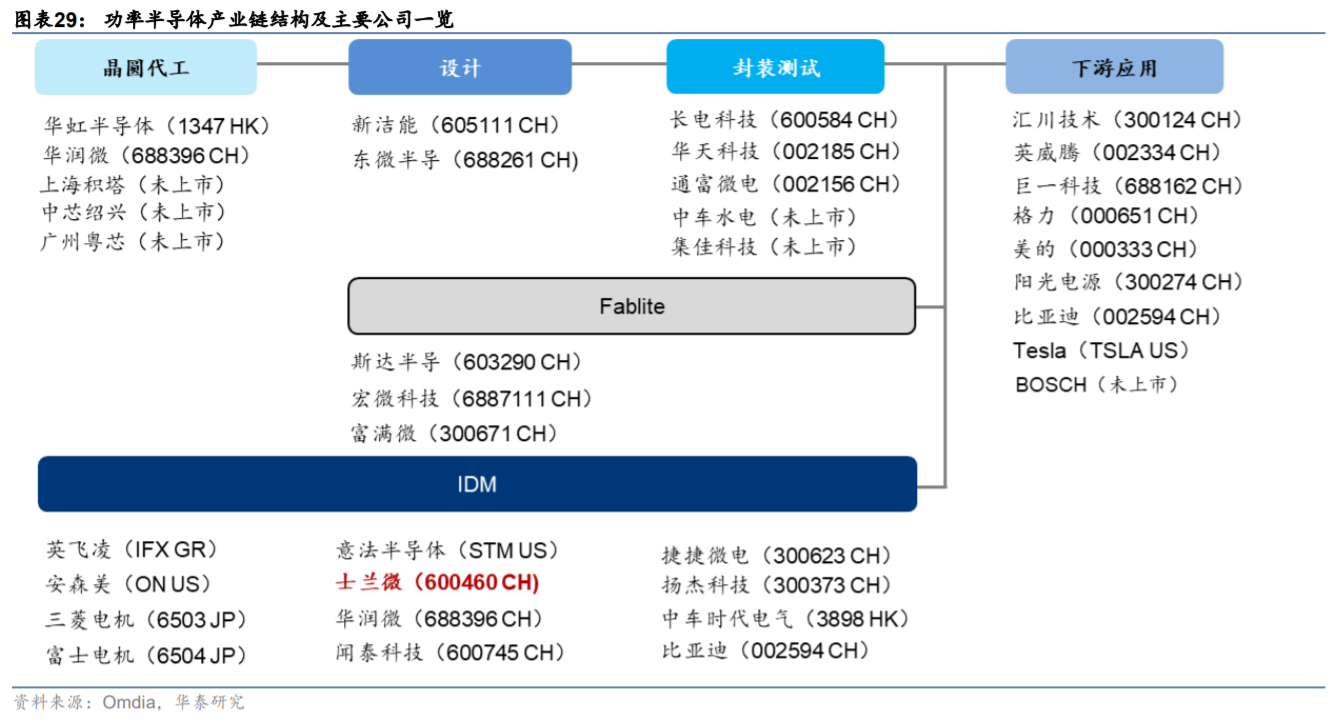Select 意法半导体（STM US）entry

click(448, 551)
